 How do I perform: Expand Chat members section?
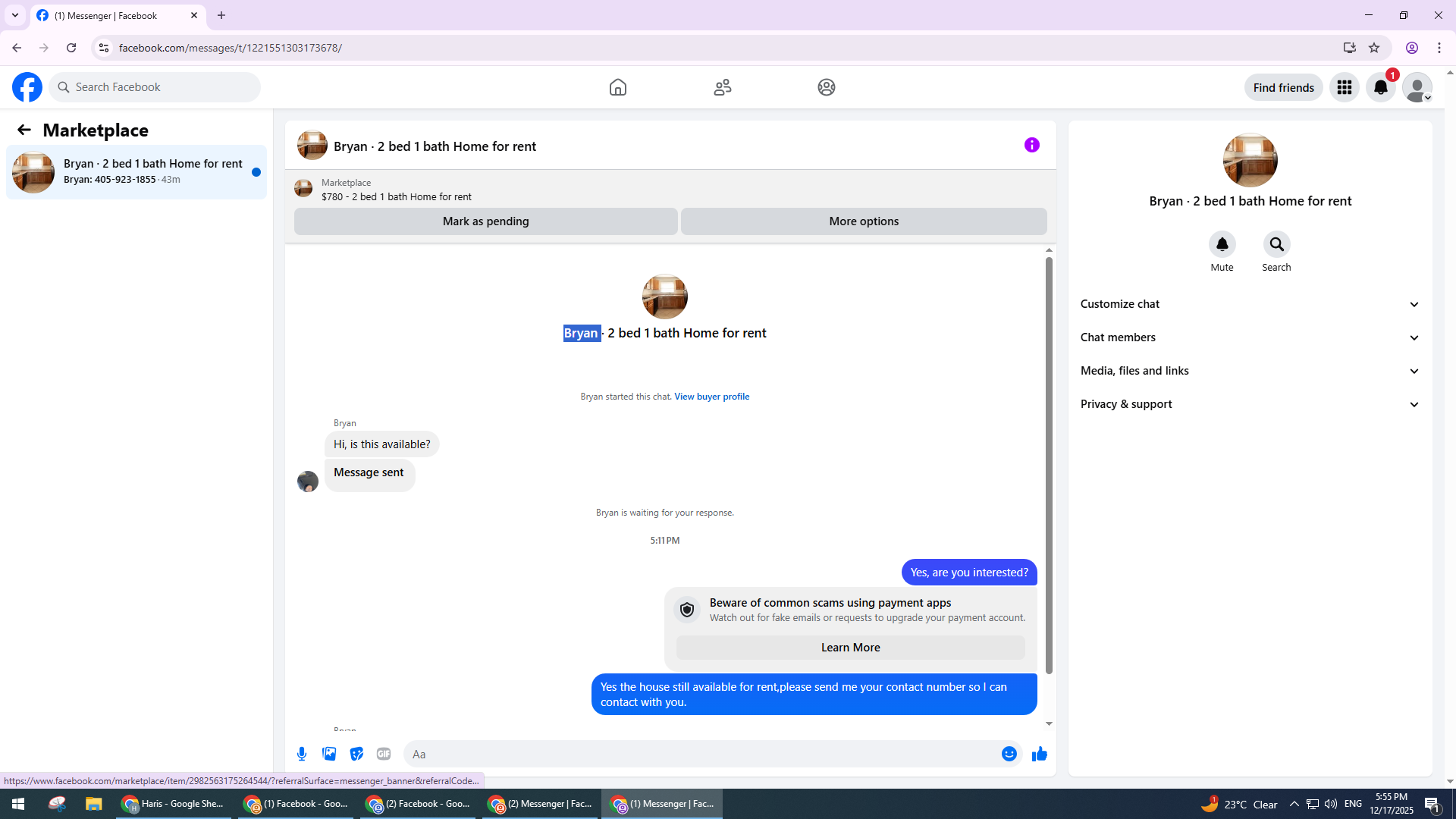click(1250, 337)
